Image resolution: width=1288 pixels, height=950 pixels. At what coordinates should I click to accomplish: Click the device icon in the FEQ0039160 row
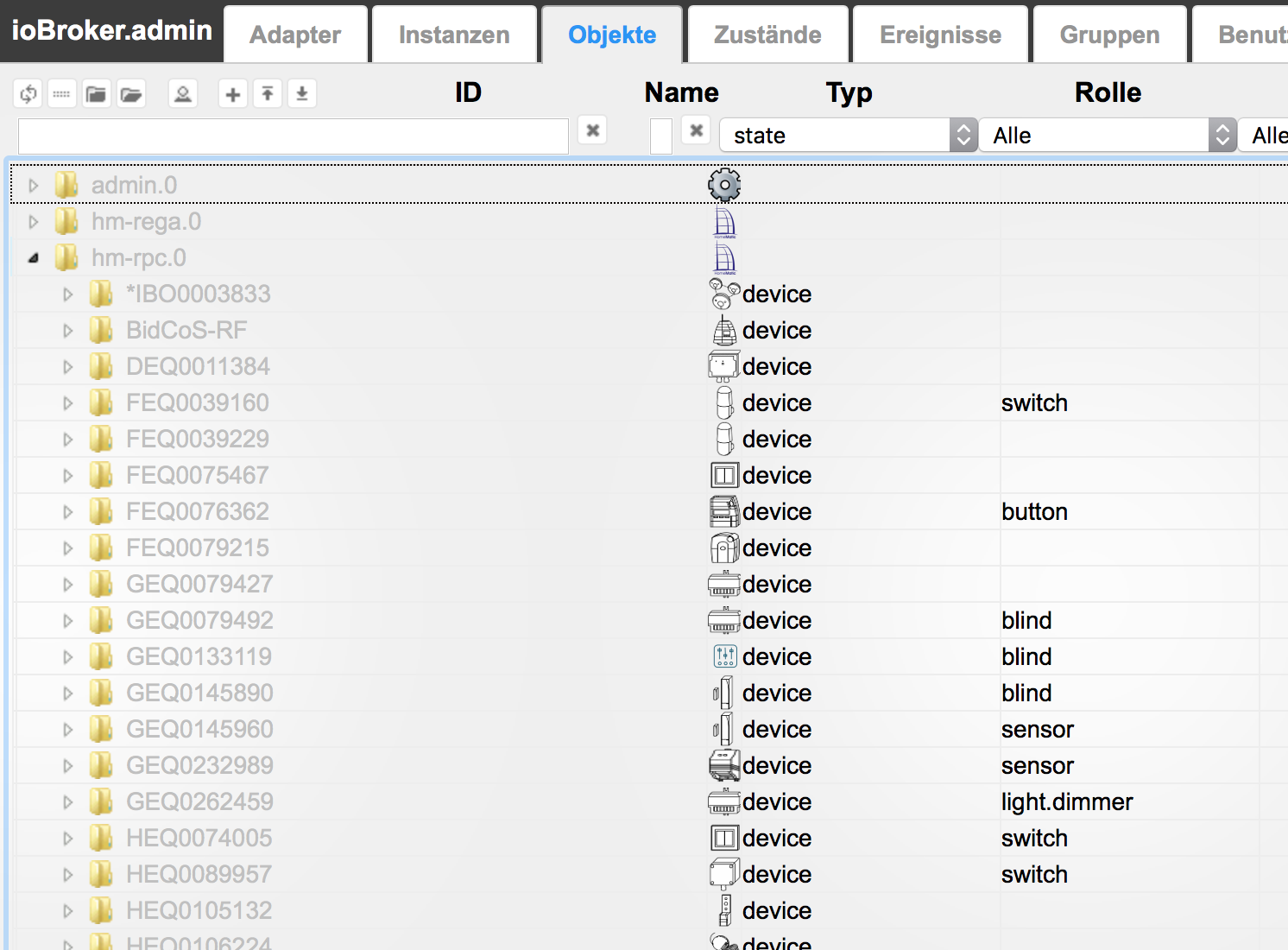click(725, 403)
